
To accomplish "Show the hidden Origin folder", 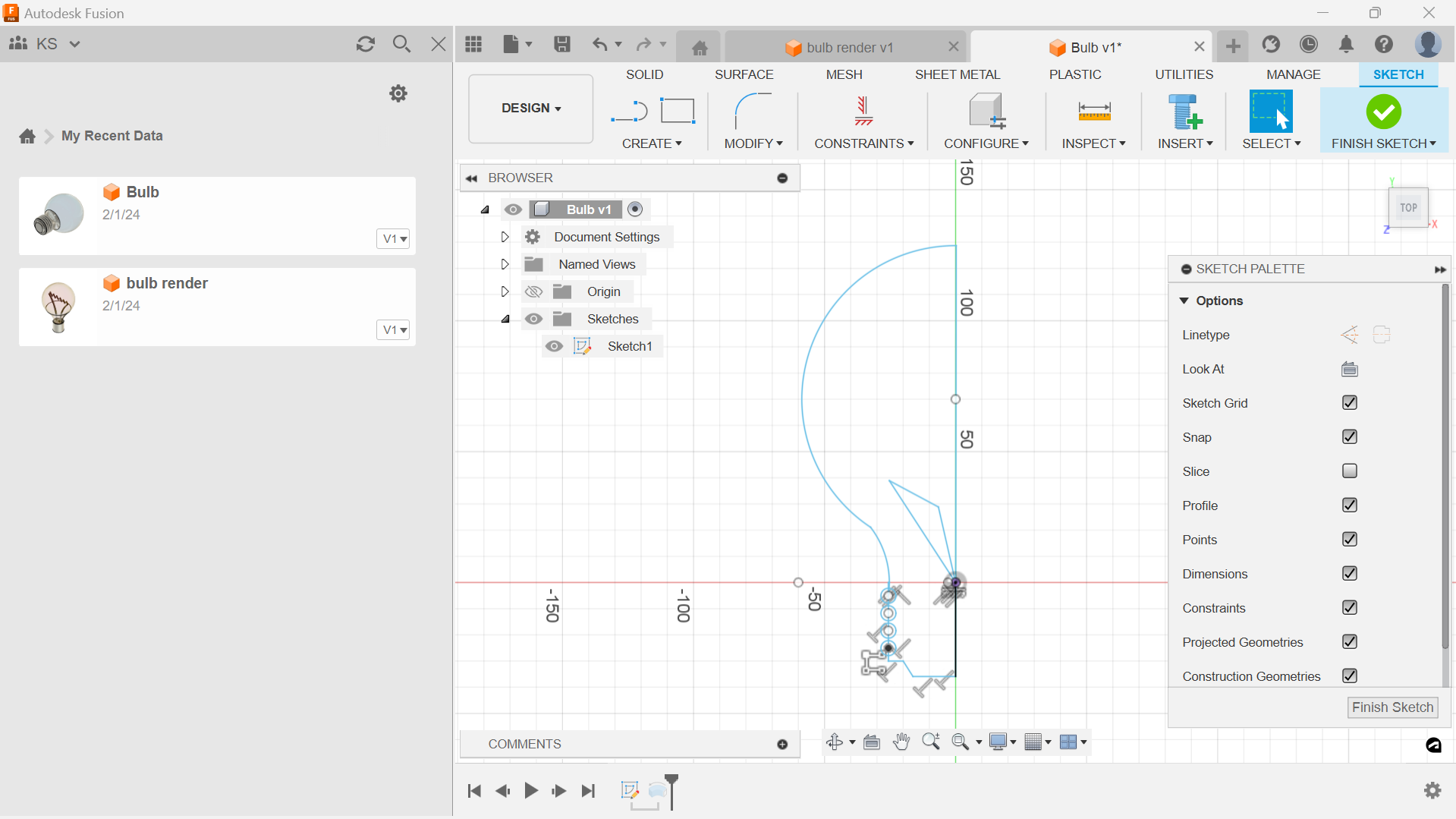I will click(x=534, y=292).
